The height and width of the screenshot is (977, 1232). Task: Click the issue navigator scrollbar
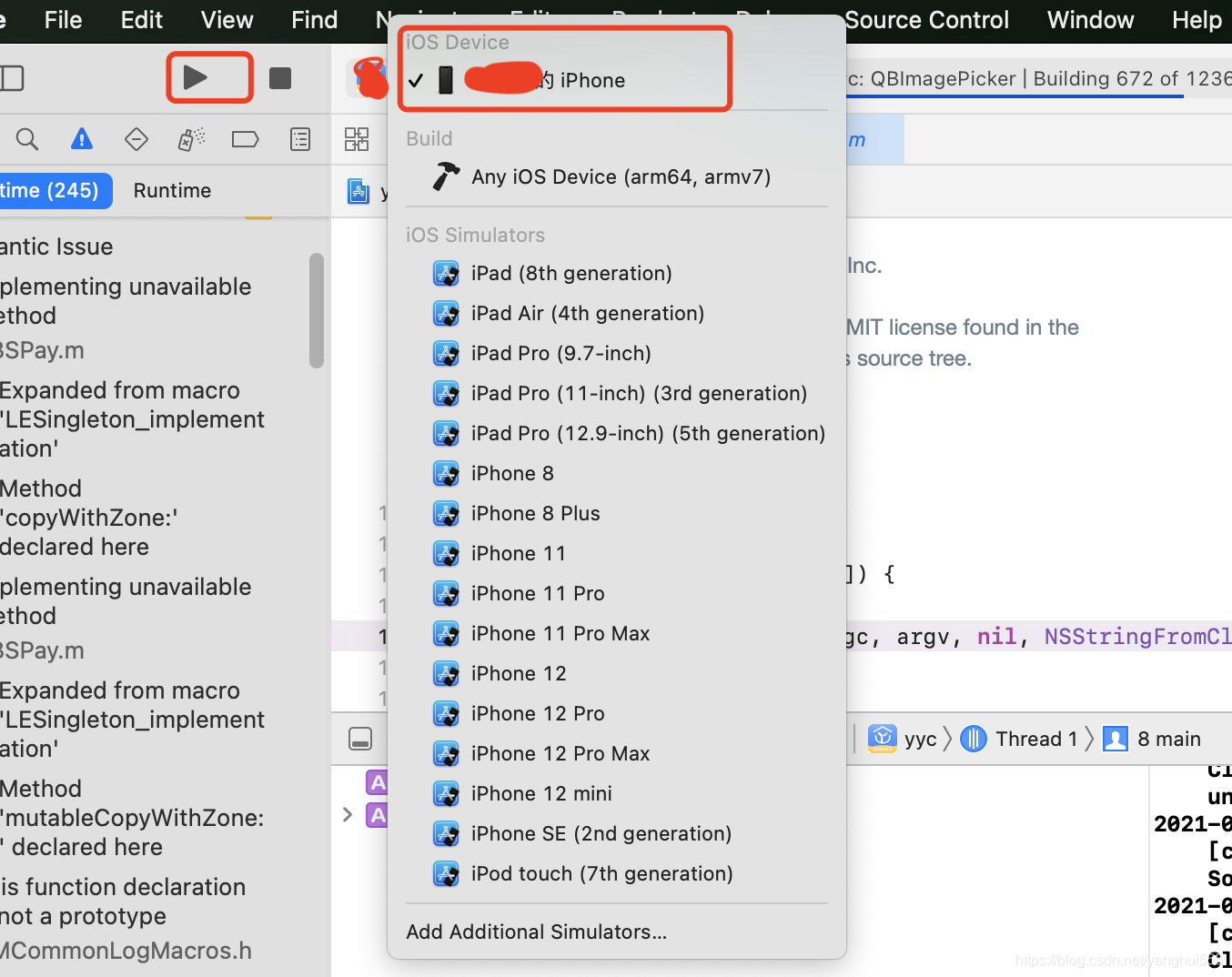(x=317, y=310)
